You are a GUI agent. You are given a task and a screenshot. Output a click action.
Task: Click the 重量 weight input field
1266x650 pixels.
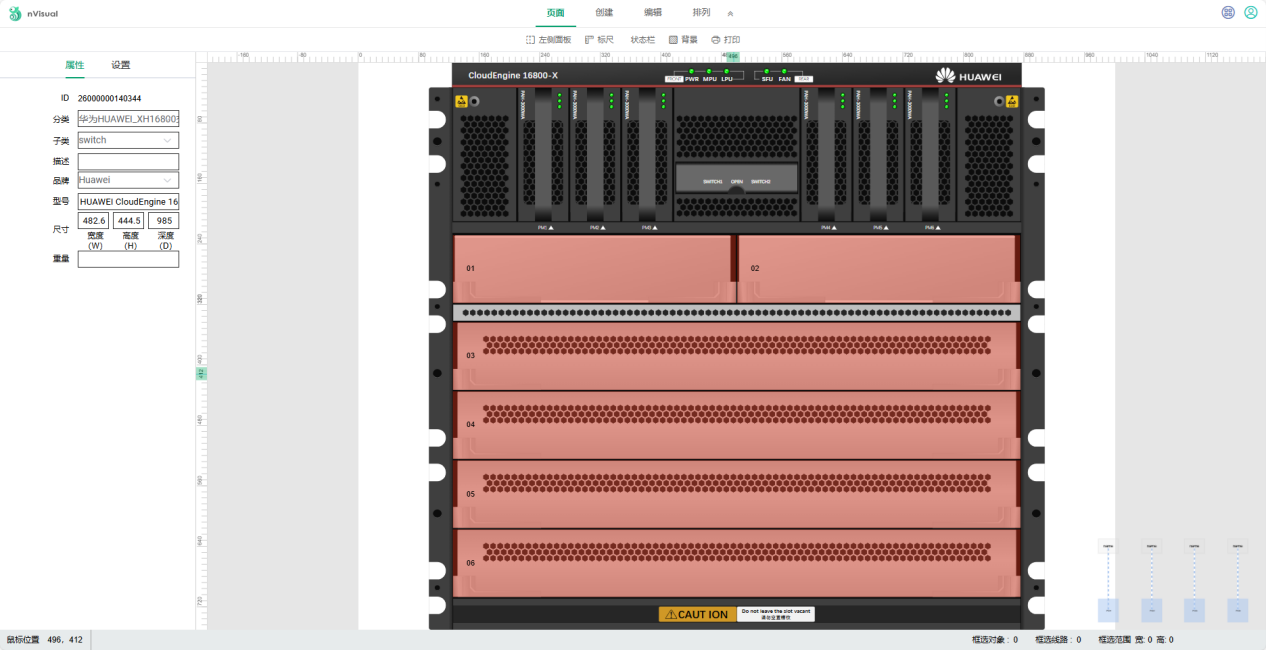pos(128,259)
